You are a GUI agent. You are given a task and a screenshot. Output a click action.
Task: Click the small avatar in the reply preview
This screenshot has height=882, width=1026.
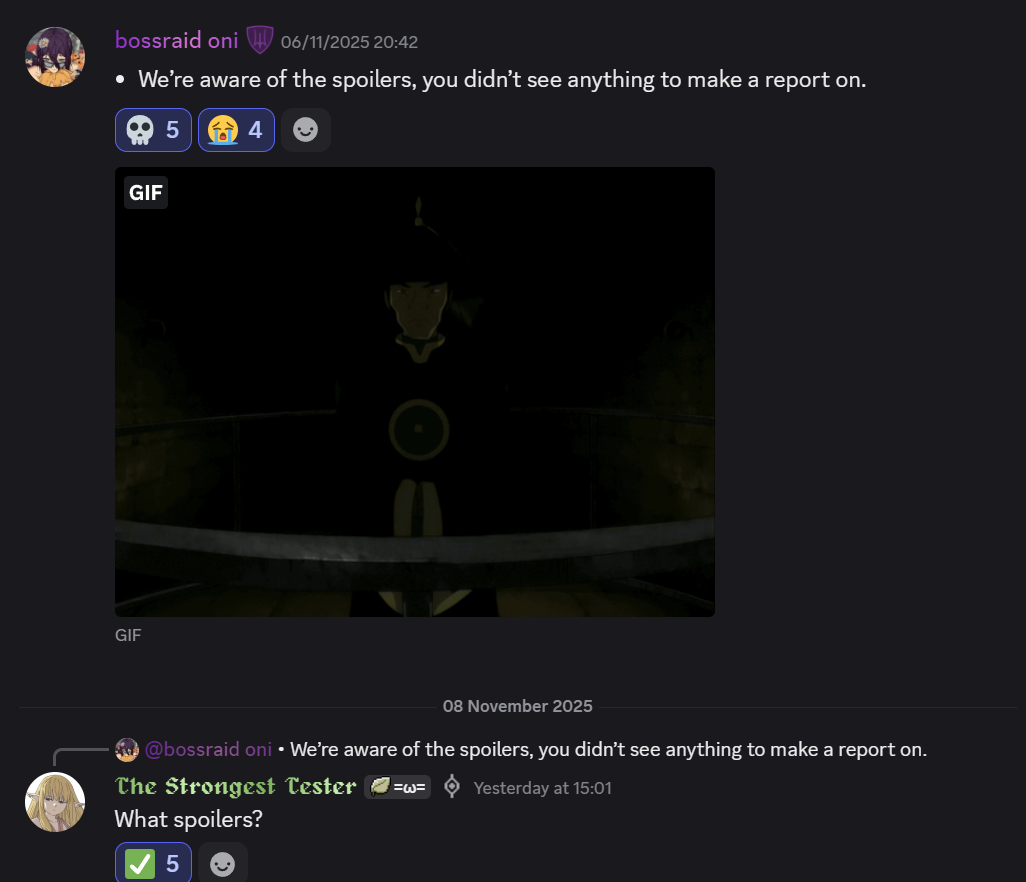[127, 750]
